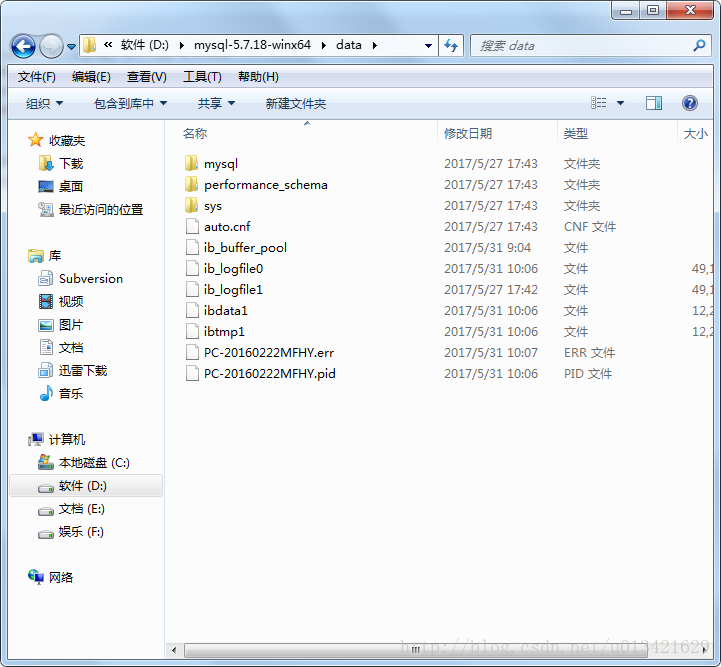Open the 组织 dropdown
Screen dimensions: 721x667
click(x=45, y=103)
